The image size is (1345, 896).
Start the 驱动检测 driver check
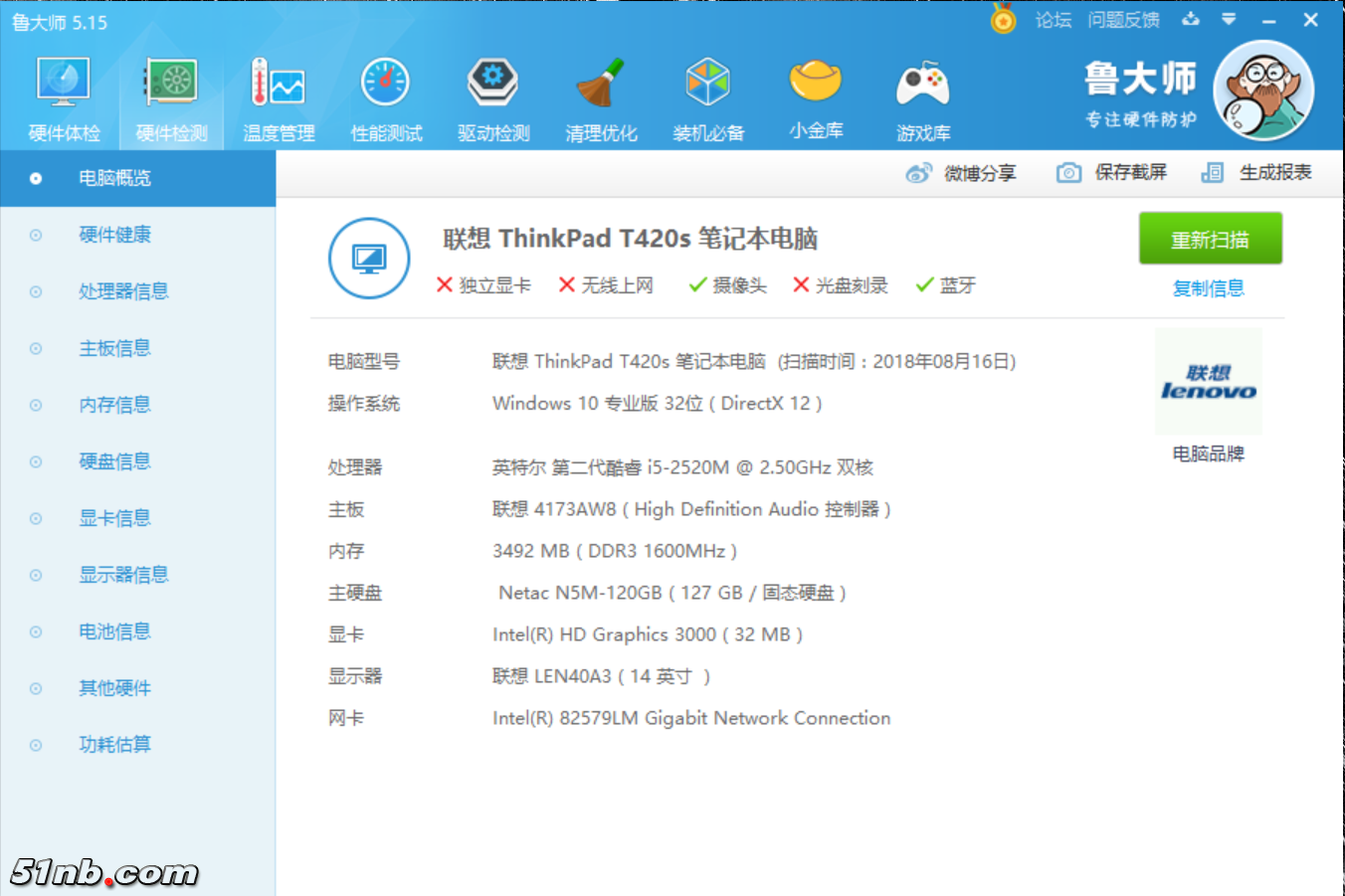click(493, 94)
